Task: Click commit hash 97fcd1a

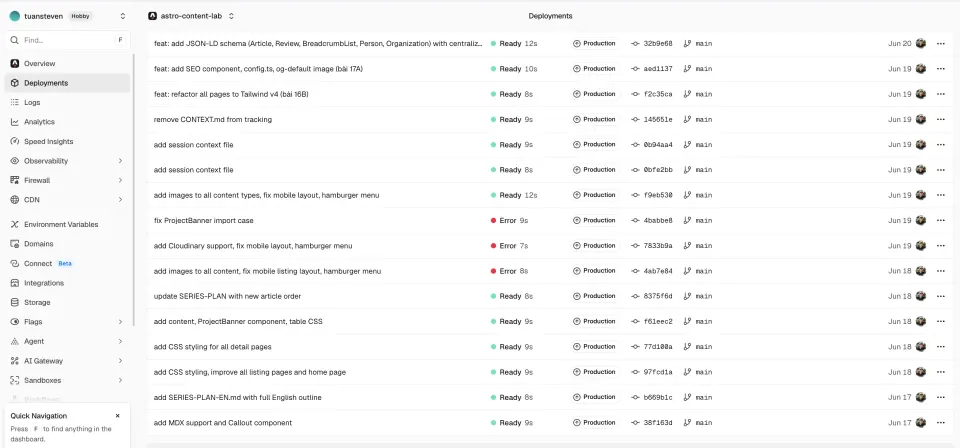Action: [x=658, y=372]
